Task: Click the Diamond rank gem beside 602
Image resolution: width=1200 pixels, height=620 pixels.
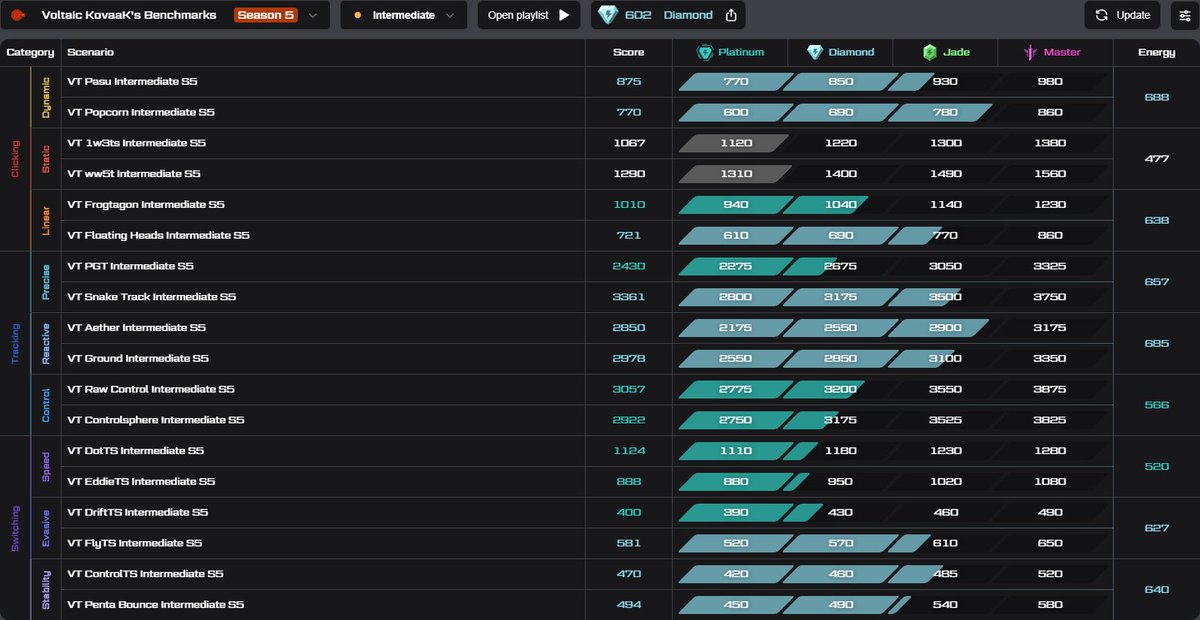Action: tap(608, 15)
